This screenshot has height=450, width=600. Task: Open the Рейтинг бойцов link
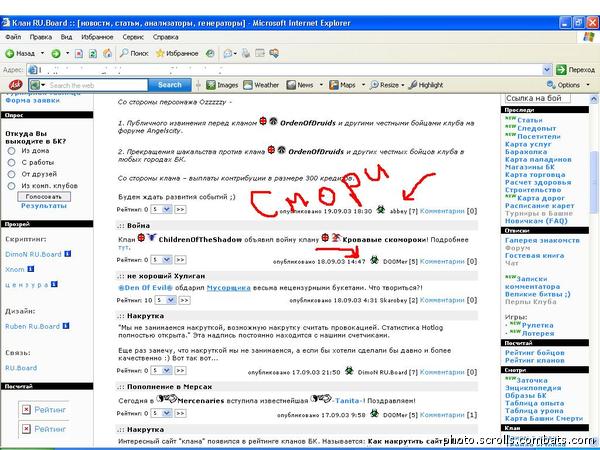pos(535,353)
